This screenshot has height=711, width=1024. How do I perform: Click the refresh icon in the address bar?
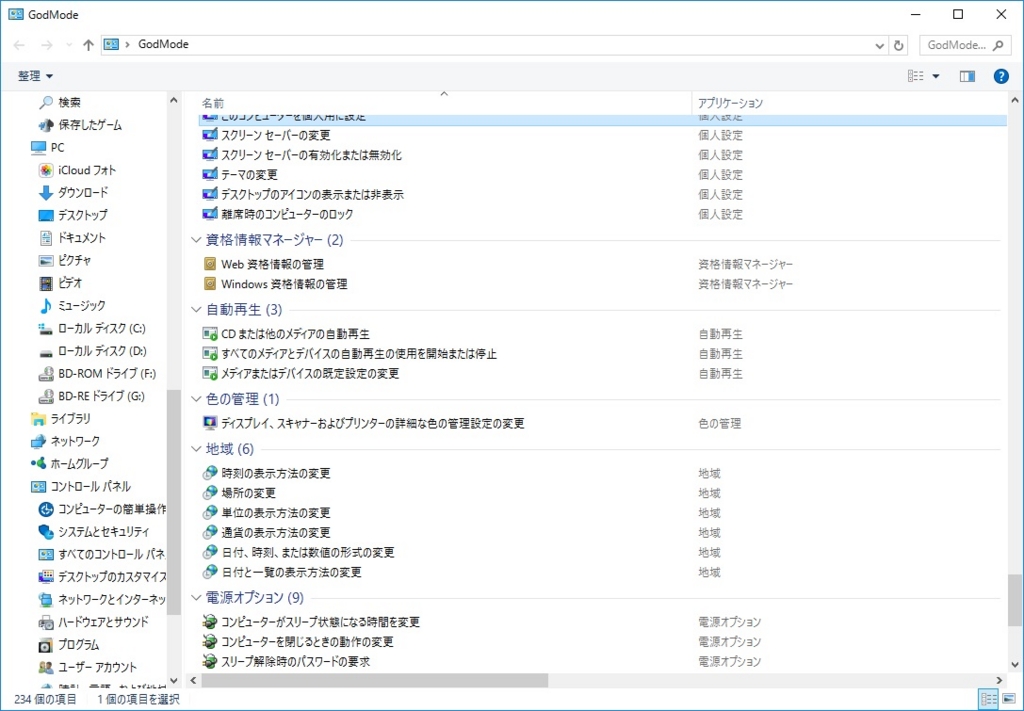point(899,45)
